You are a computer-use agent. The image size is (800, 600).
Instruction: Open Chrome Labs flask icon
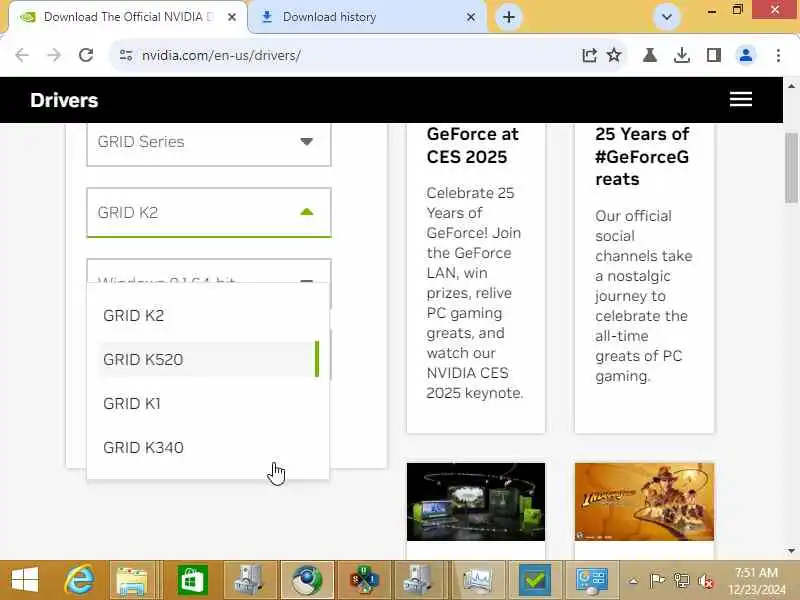[649, 55]
